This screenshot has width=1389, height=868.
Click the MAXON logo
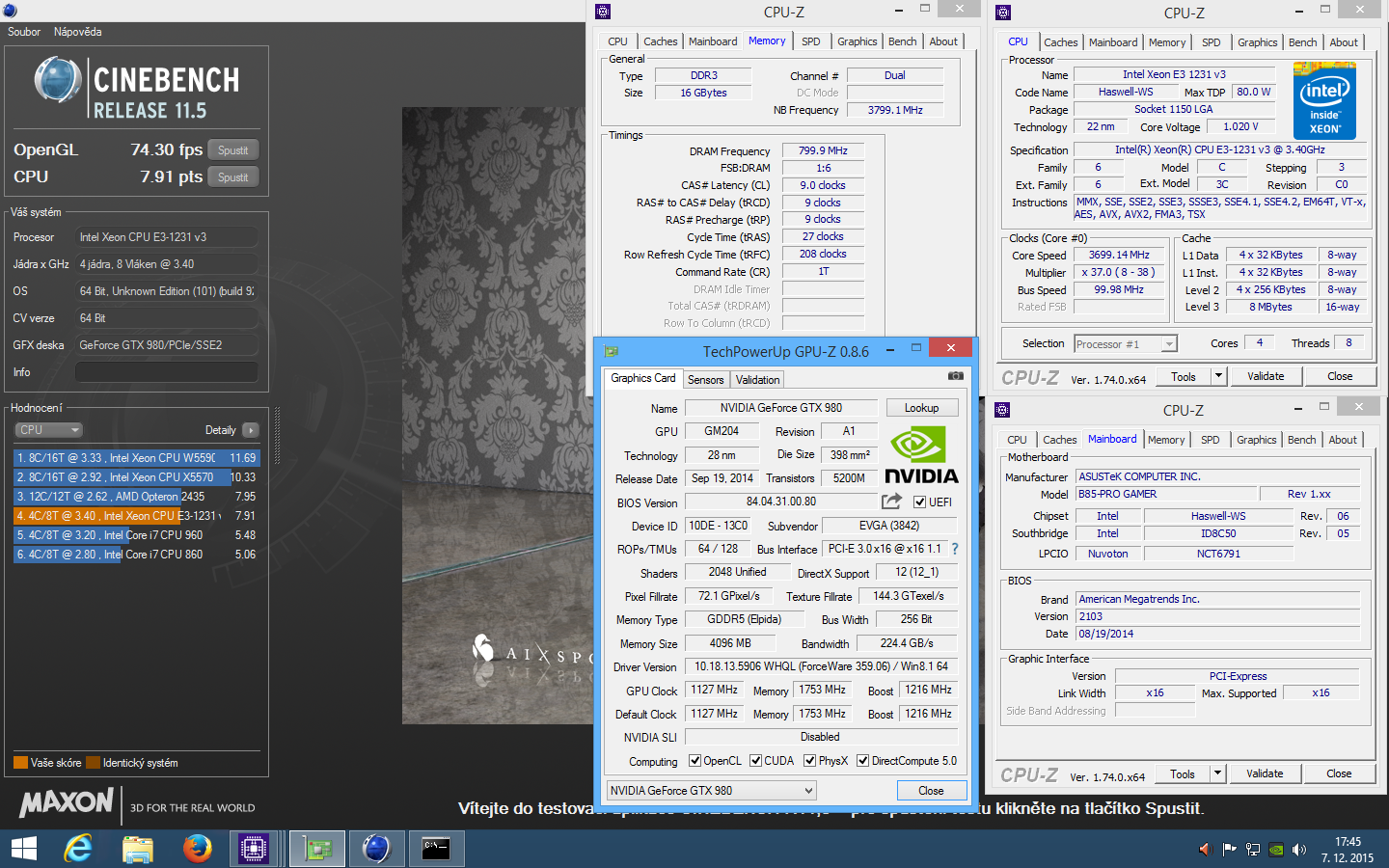(x=67, y=802)
